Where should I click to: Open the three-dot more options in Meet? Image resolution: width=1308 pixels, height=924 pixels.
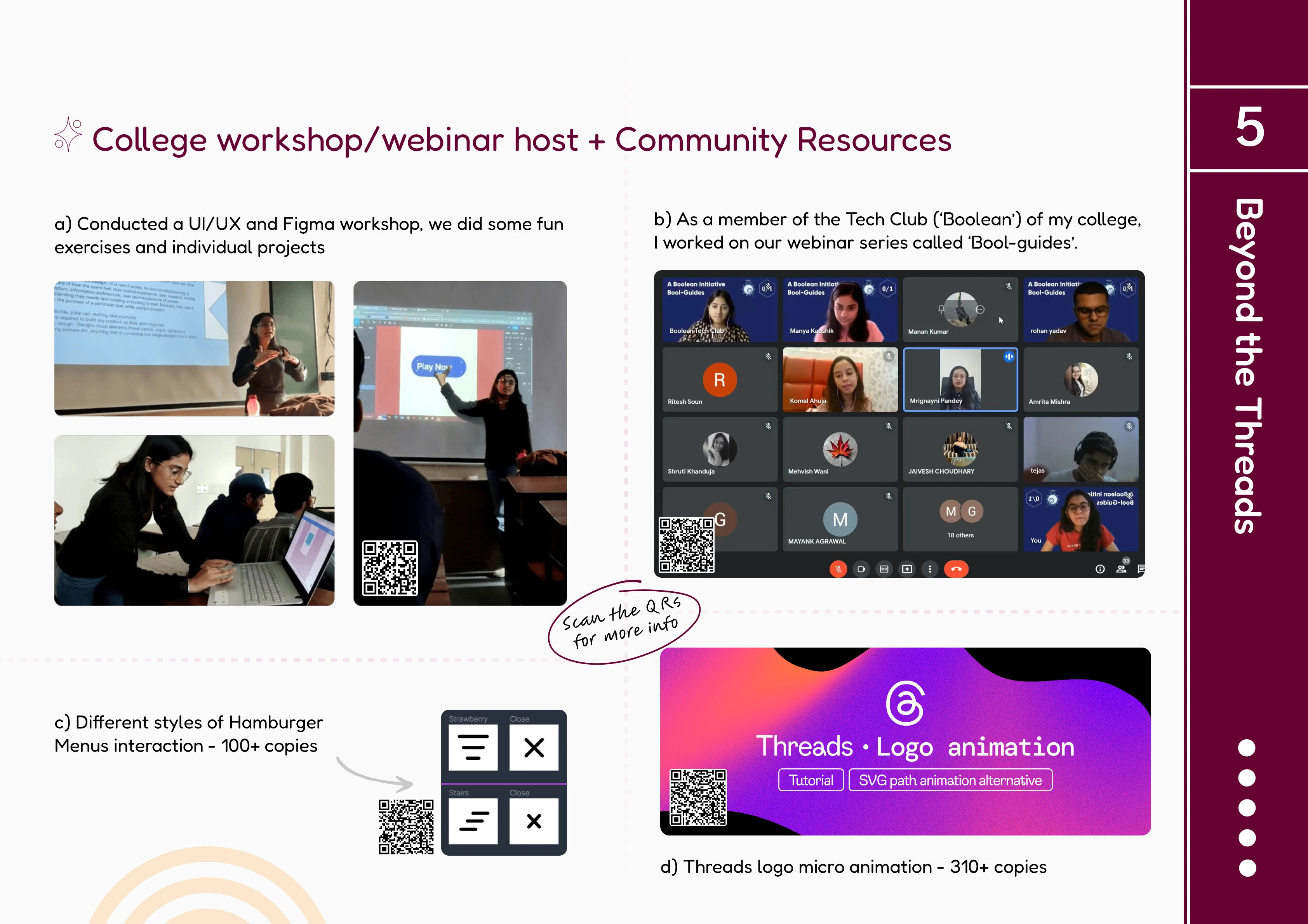(x=930, y=568)
